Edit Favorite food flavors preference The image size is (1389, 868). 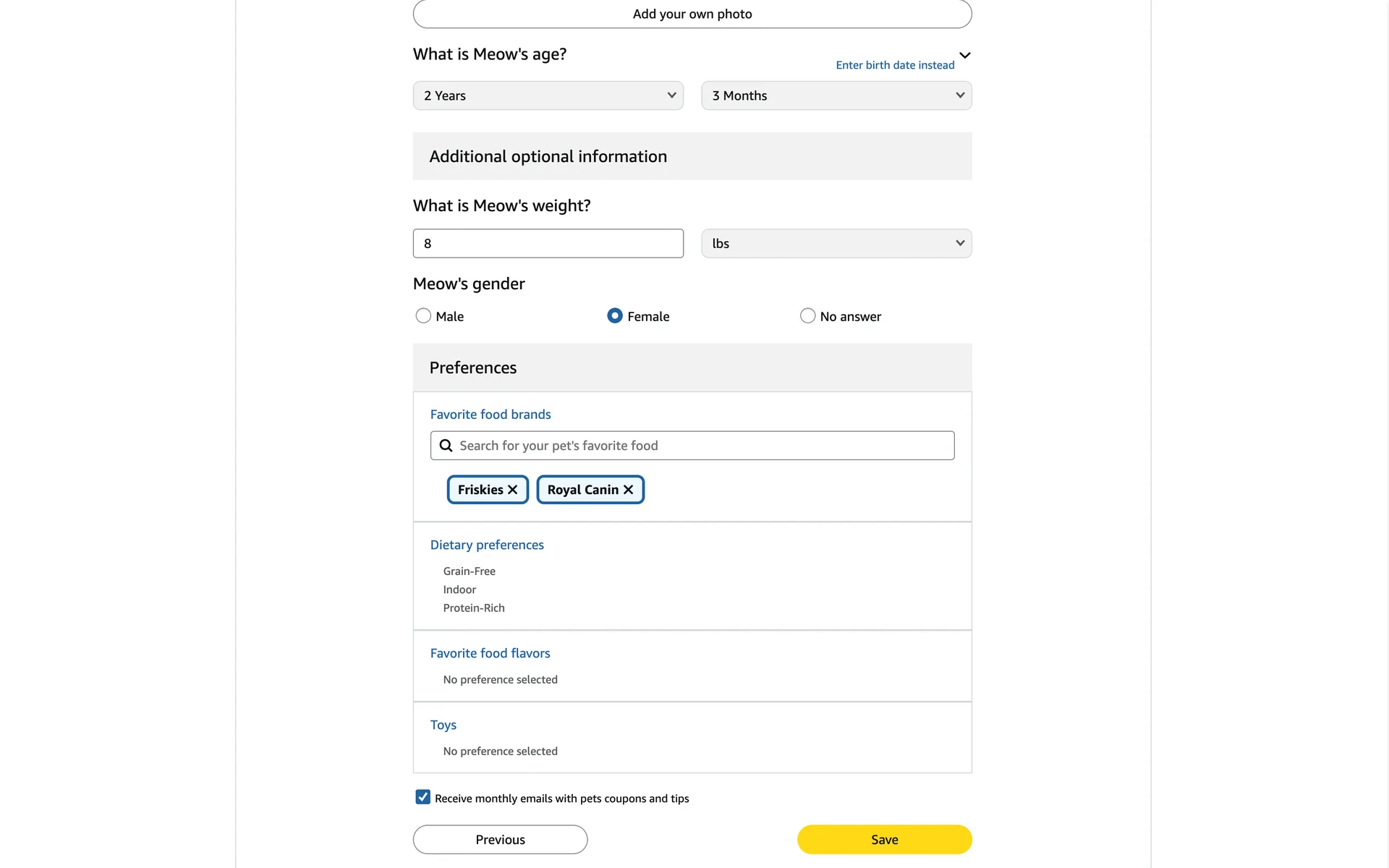tap(490, 653)
